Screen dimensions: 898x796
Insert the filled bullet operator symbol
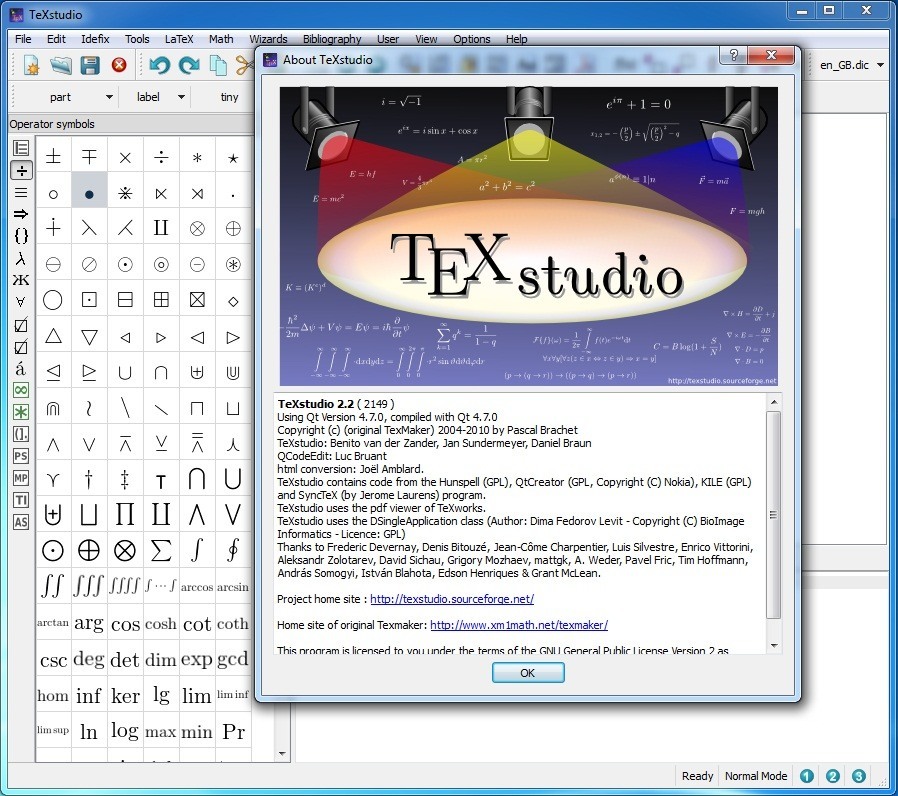click(89, 194)
